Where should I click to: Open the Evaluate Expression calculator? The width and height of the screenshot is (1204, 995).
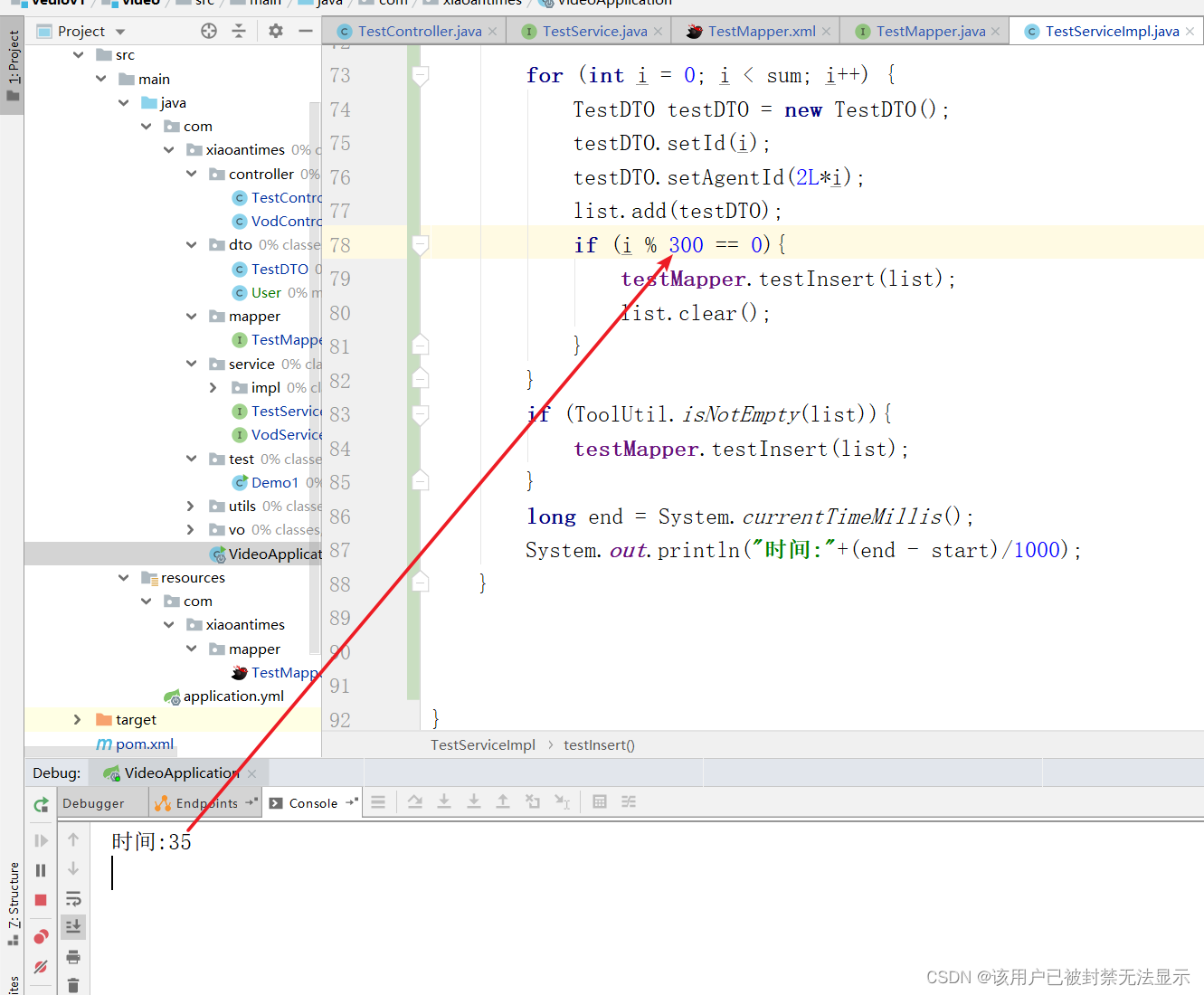(600, 801)
